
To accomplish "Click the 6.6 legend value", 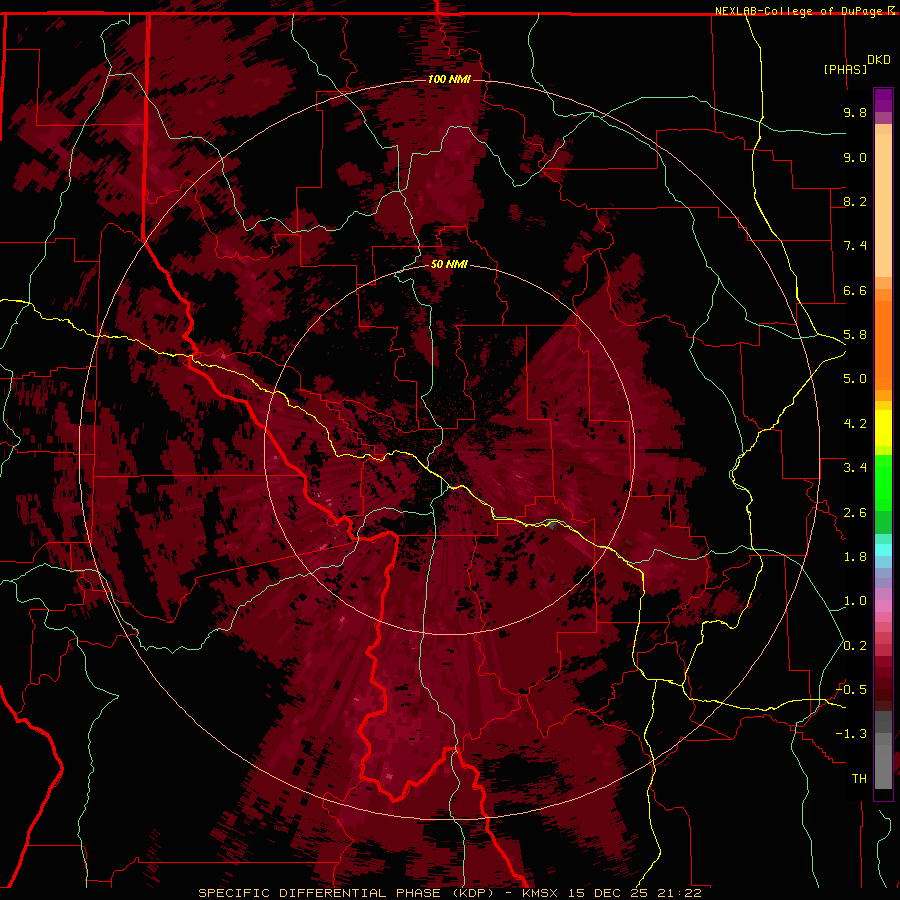I will click(855, 290).
